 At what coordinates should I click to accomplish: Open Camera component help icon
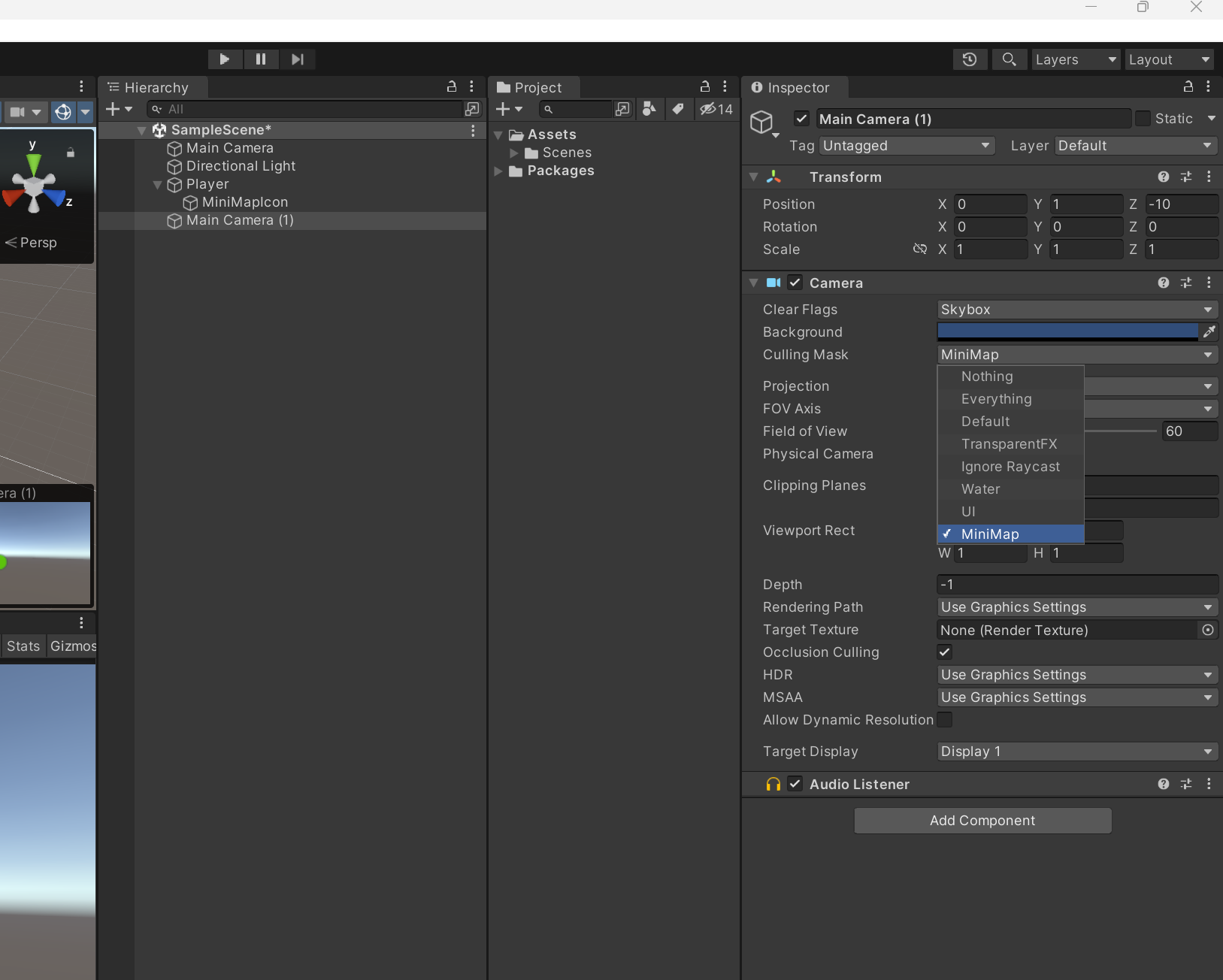pyautogui.click(x=1164, y=283)
